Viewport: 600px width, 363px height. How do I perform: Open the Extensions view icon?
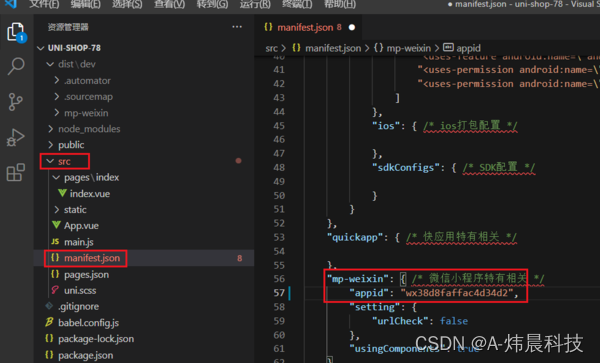[16, 172]
